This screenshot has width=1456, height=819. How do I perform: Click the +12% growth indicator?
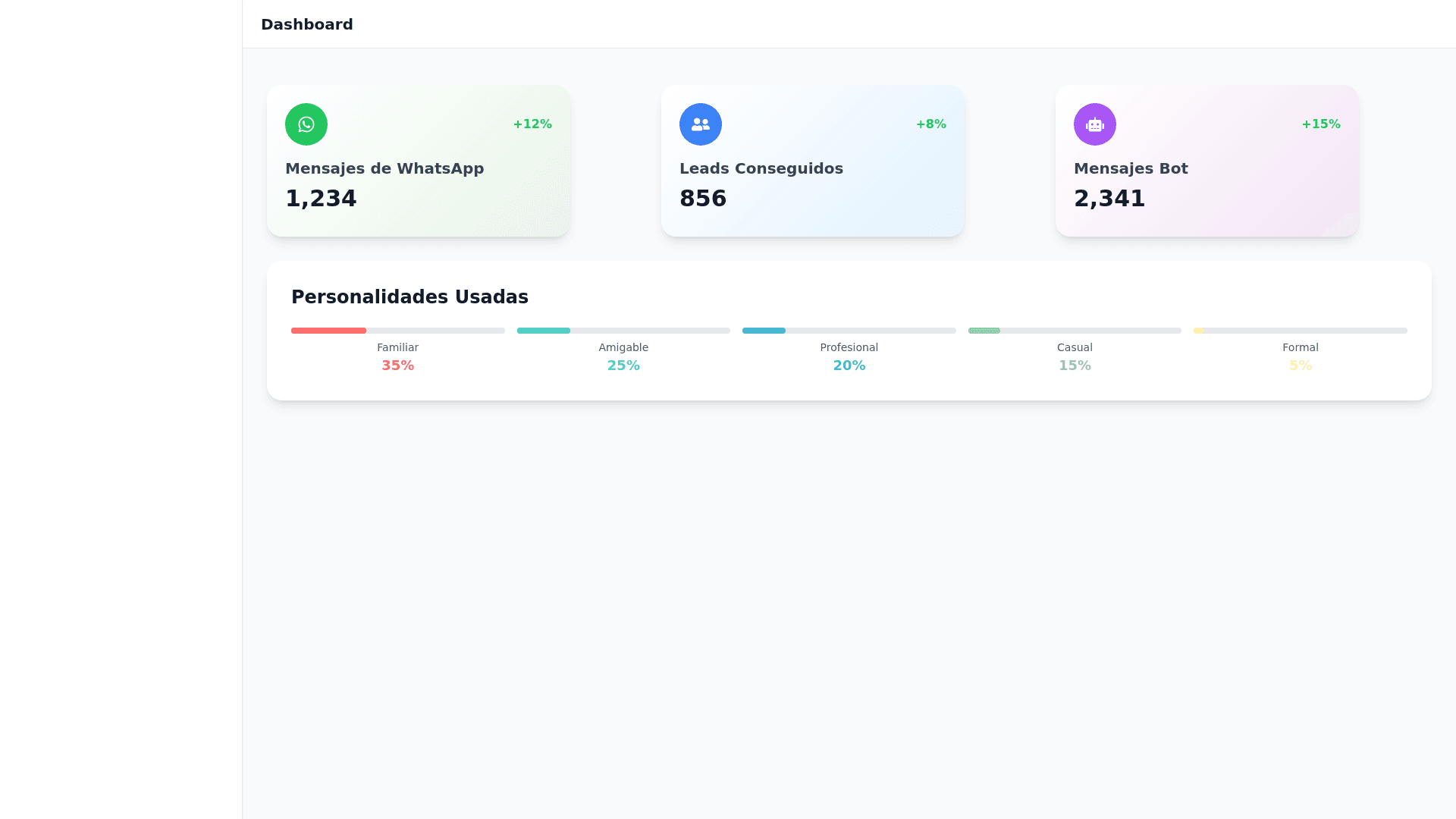pos(532,124)
